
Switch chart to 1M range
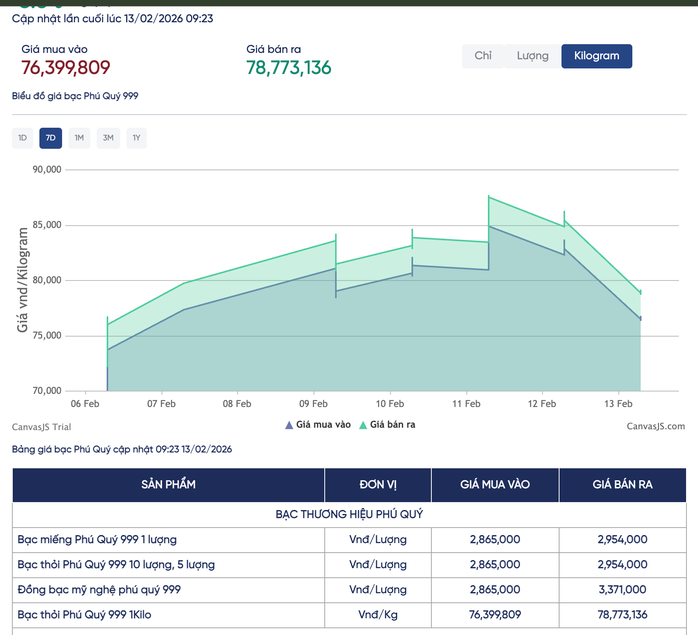click(79, 138)
